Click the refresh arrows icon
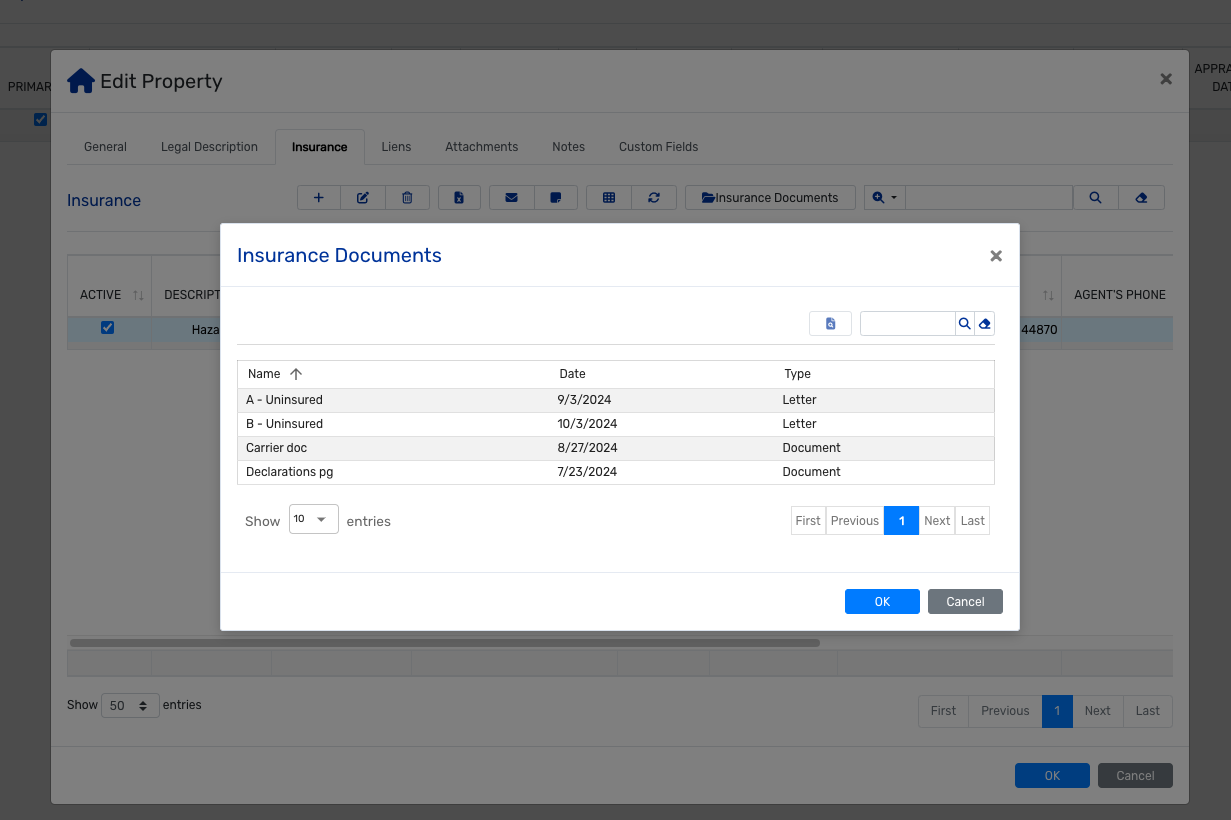The image size is (1231, 820). coord(654,198)
